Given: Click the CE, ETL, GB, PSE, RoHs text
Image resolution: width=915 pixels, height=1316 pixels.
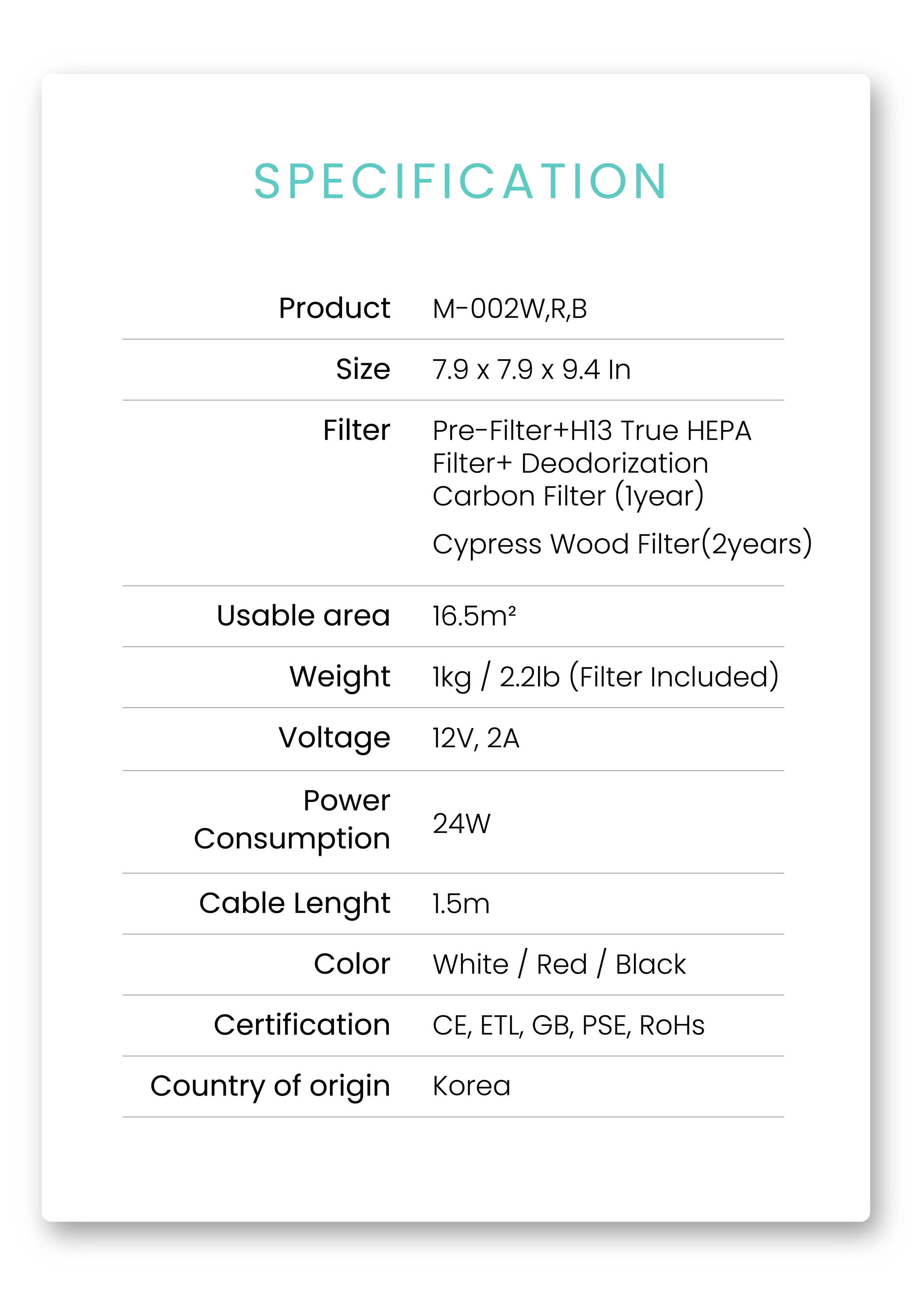Looking at the screenshot, I should (x=568, y=1026).
